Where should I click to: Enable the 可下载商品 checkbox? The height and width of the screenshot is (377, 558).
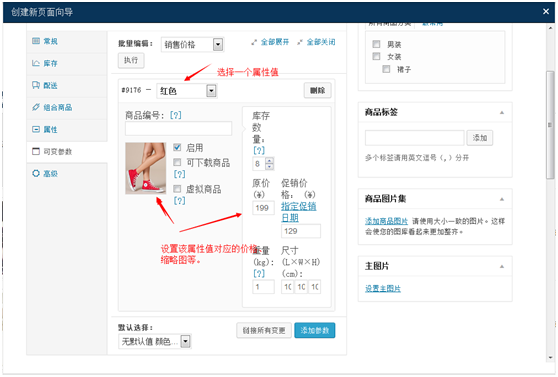coord(177,162)
